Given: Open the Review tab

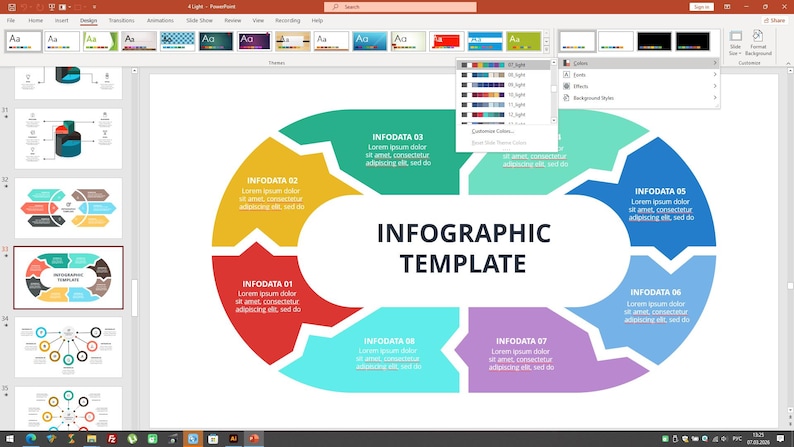Looking at the screenshot, I should (232, 20).
